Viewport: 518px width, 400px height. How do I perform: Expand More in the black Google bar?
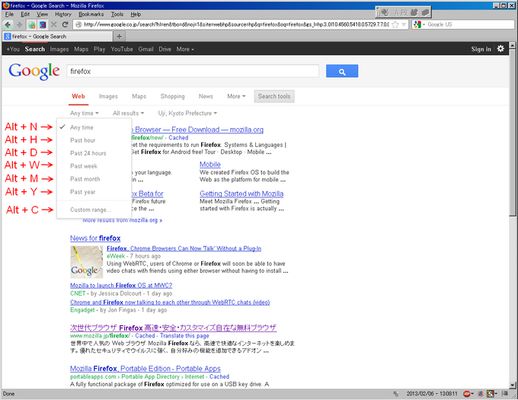tap(185, 49)
